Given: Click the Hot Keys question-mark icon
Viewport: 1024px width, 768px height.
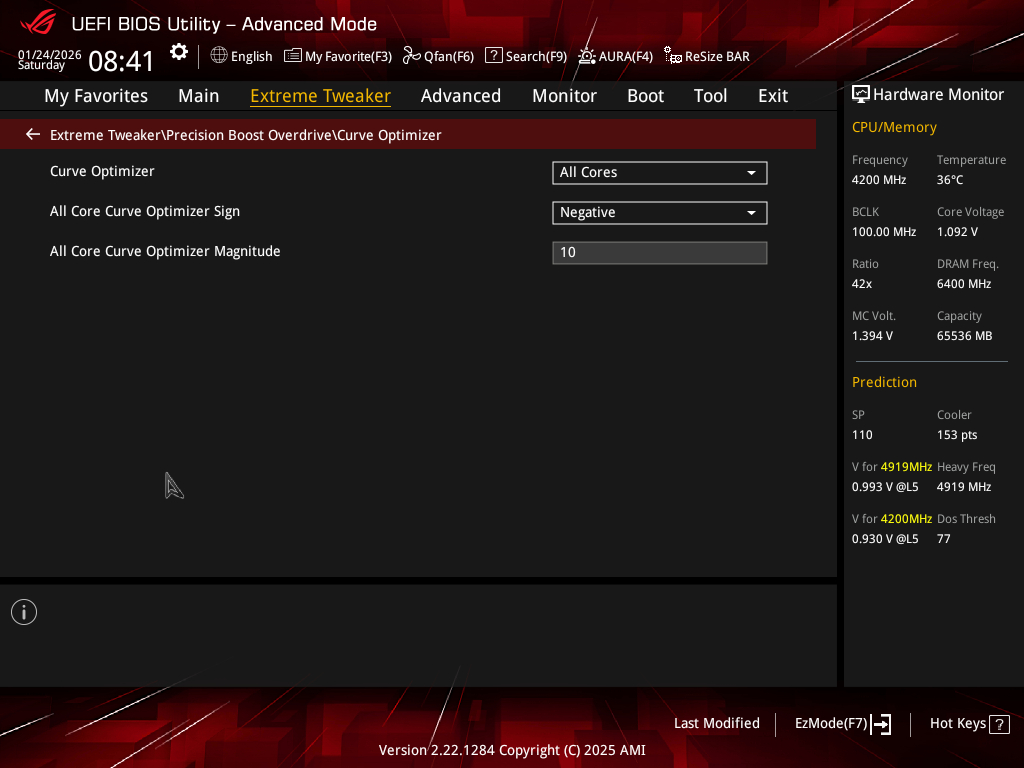Looking at the screenshot, I should tap(999, 724).
